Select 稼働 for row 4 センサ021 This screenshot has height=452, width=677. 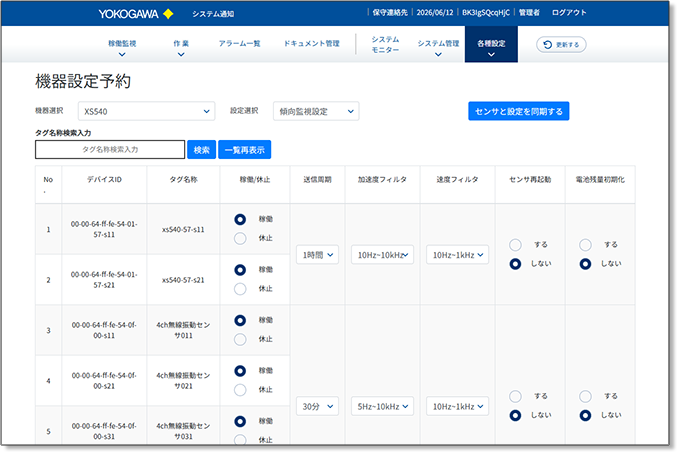(x=240, y=371)
